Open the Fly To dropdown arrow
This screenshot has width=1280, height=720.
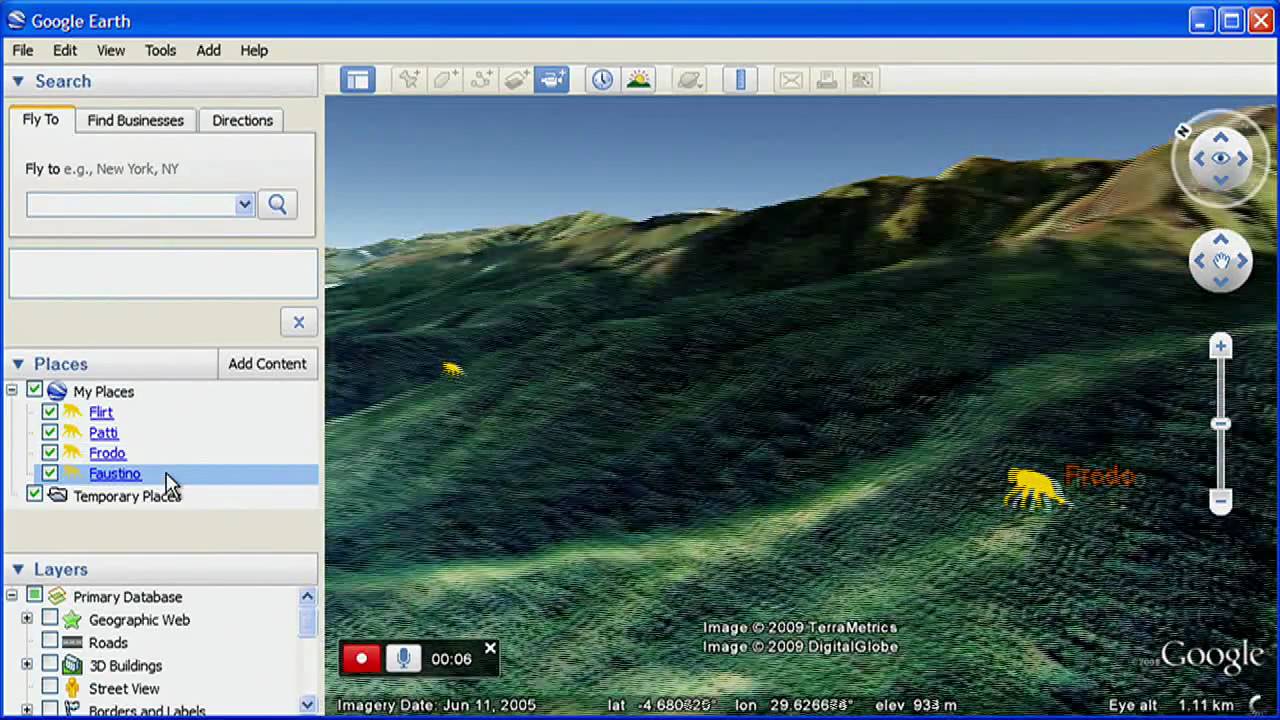244,204
